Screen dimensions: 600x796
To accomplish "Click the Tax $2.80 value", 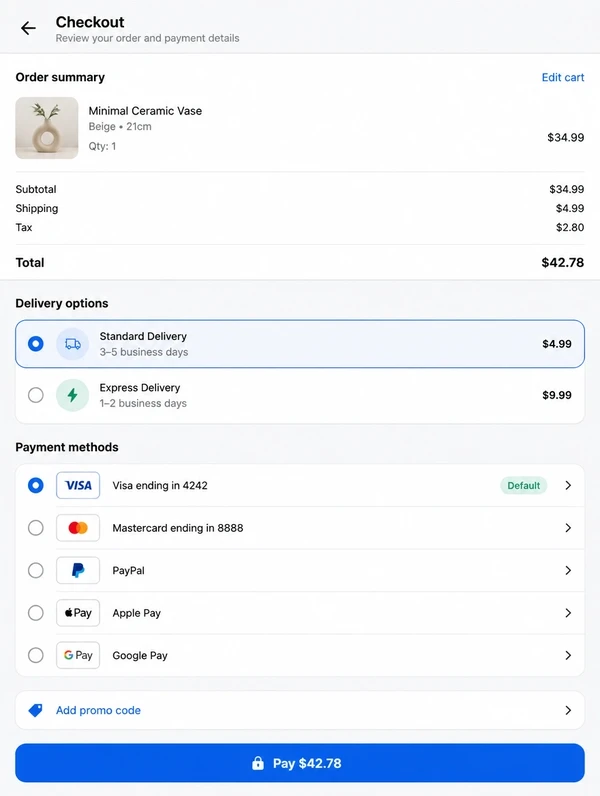I will tap(570, 227).
